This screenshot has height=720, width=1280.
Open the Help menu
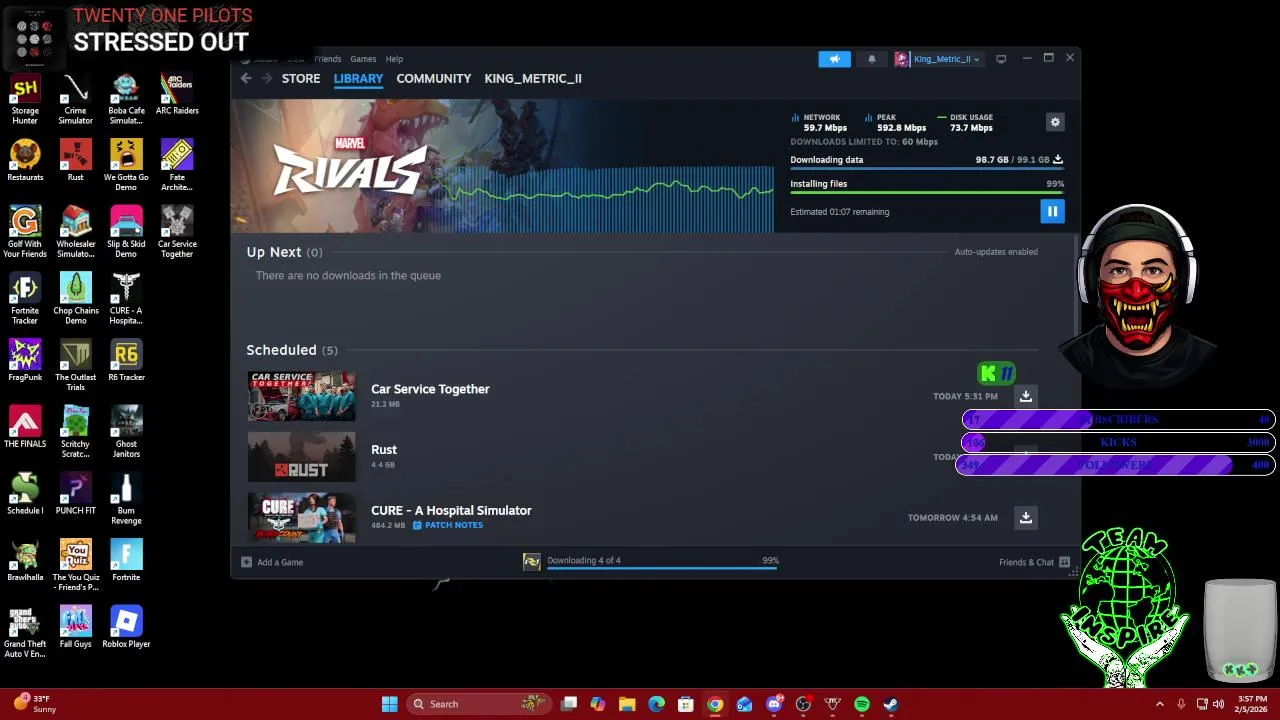click(394, 59)
